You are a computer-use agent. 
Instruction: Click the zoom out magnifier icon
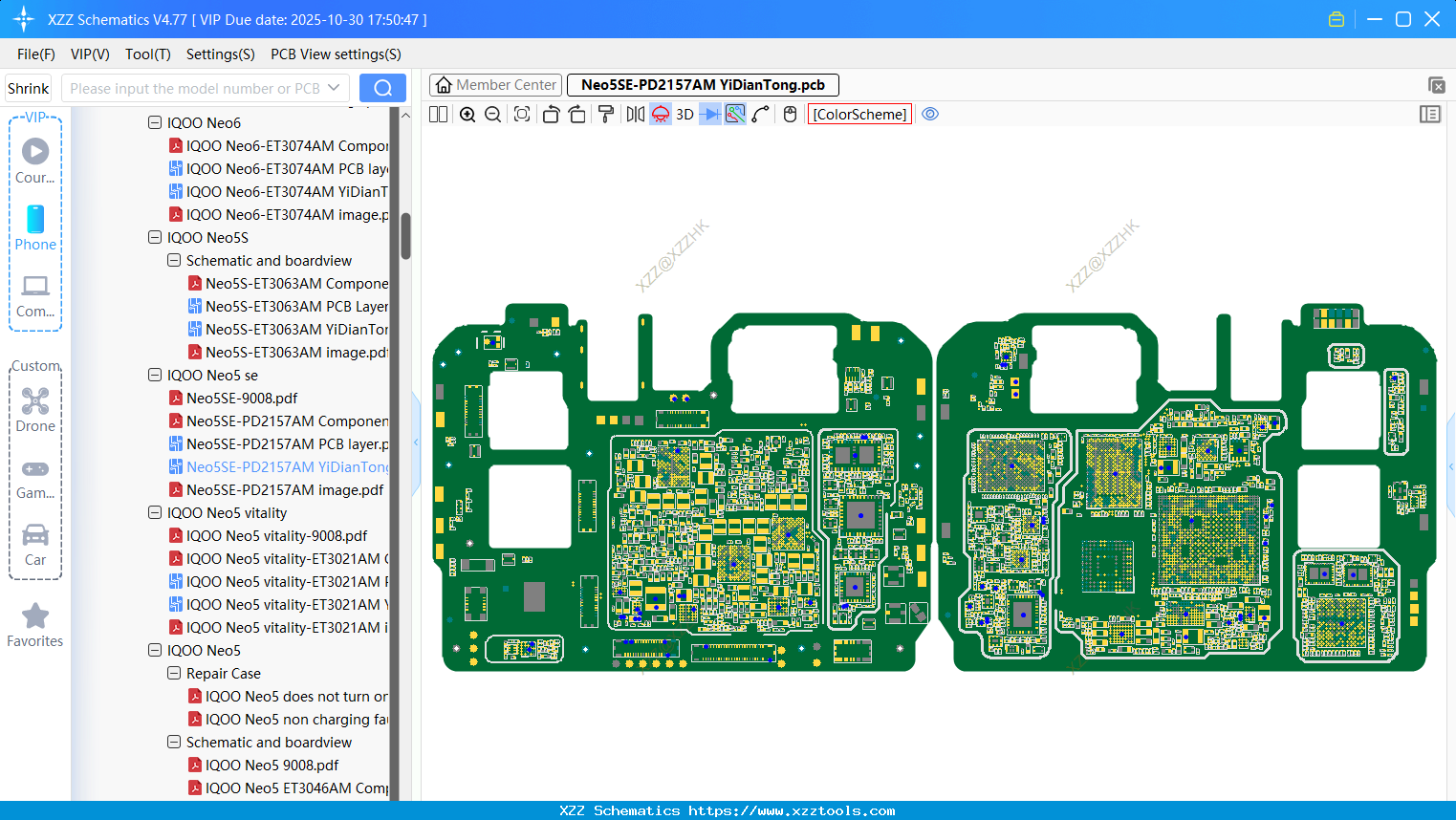492,115
